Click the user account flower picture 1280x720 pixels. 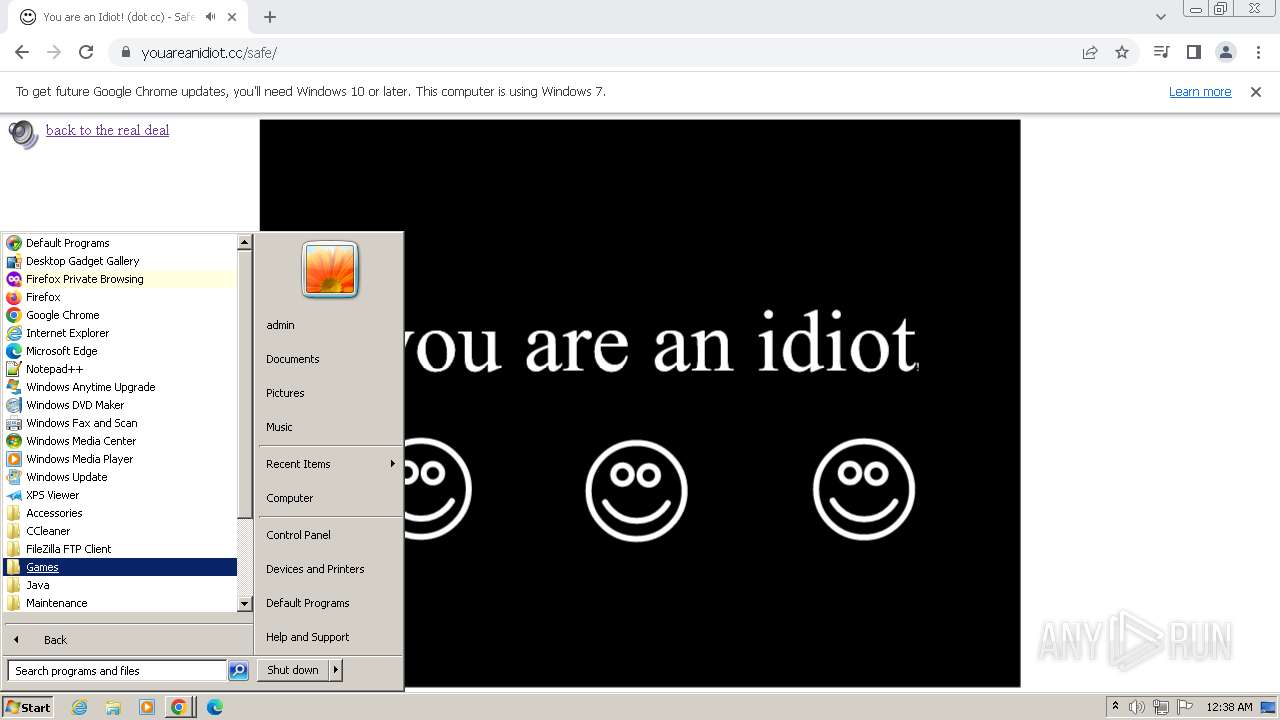330,270
